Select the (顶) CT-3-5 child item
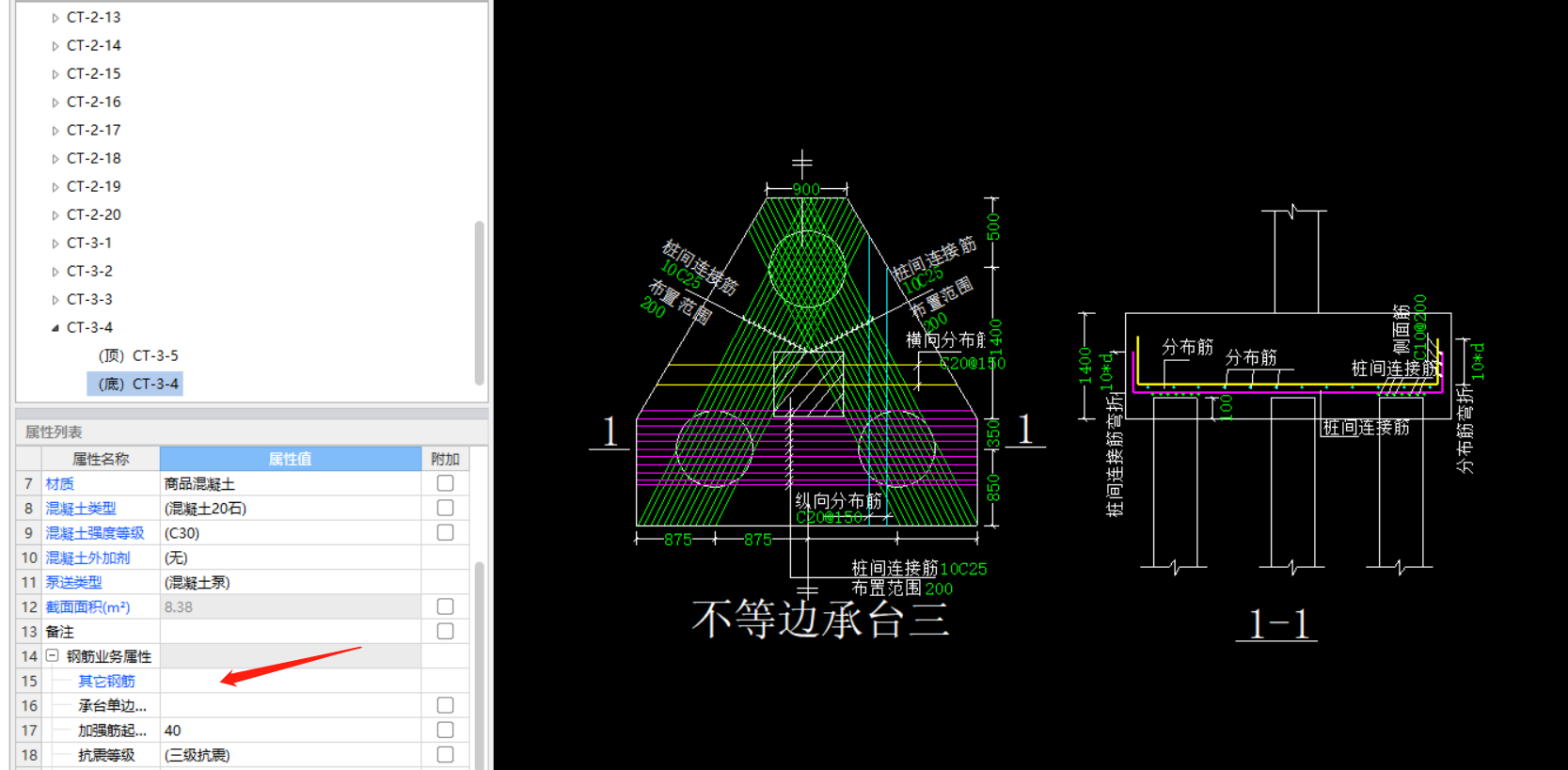Screen dimensions: 1568x770 click(138, 355)
